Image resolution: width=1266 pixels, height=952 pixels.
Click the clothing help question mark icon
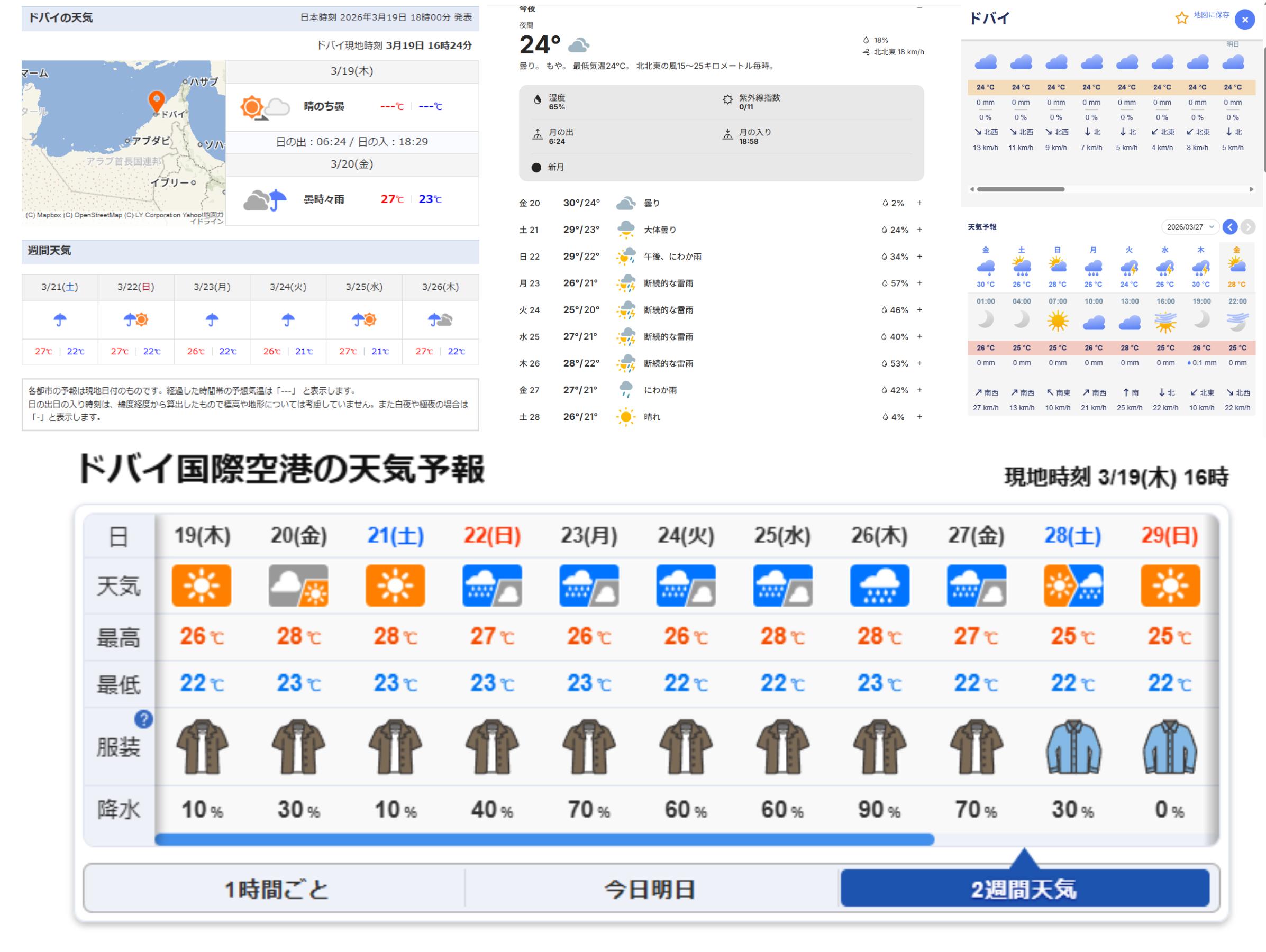[x=143, y=719]
